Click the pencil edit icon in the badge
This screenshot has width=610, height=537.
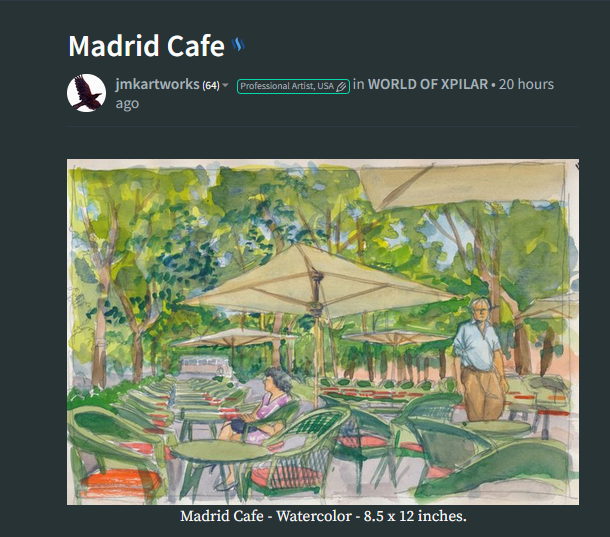point(341,86)
